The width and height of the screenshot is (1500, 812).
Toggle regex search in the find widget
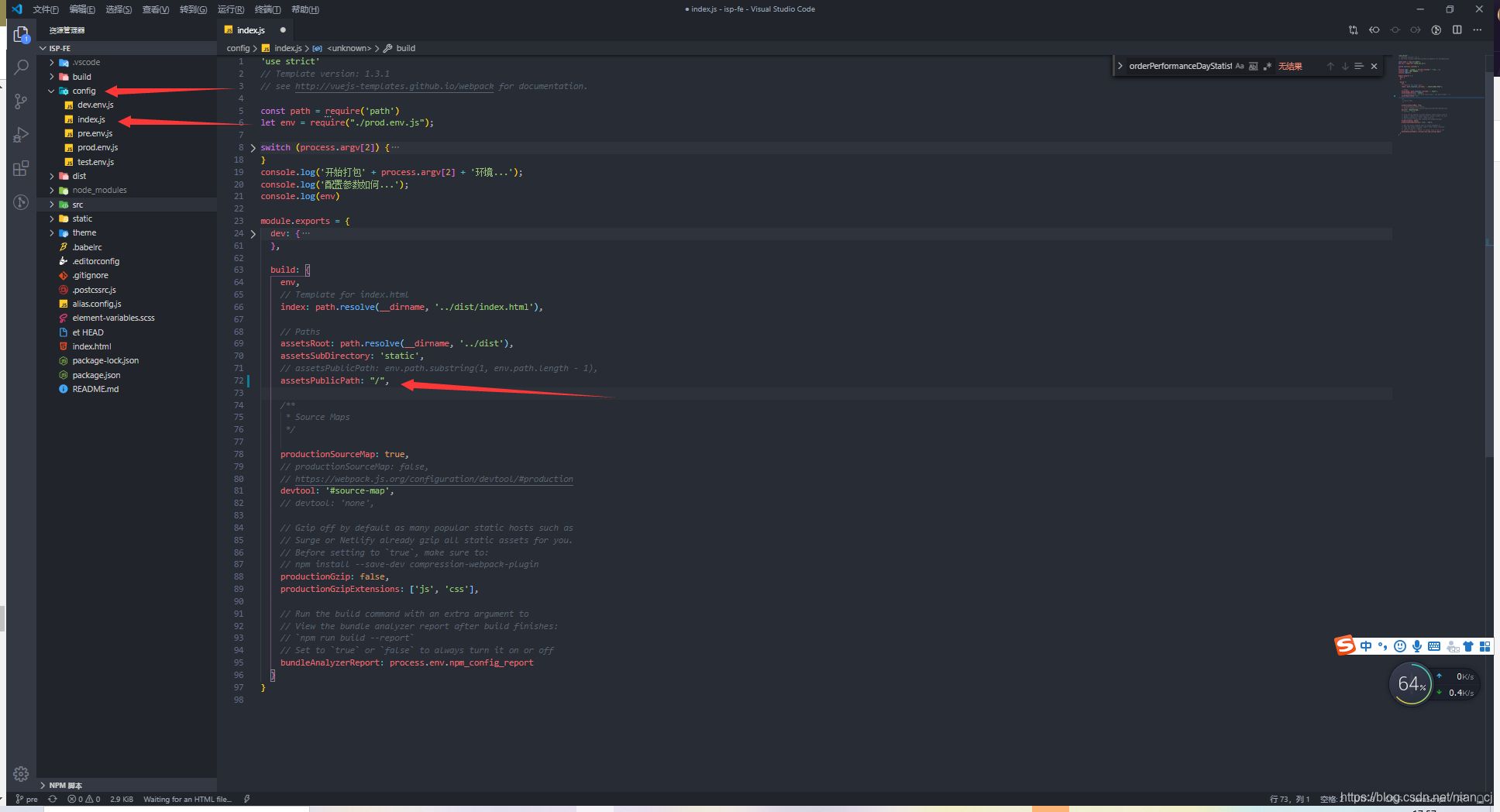coord(1268,66)
